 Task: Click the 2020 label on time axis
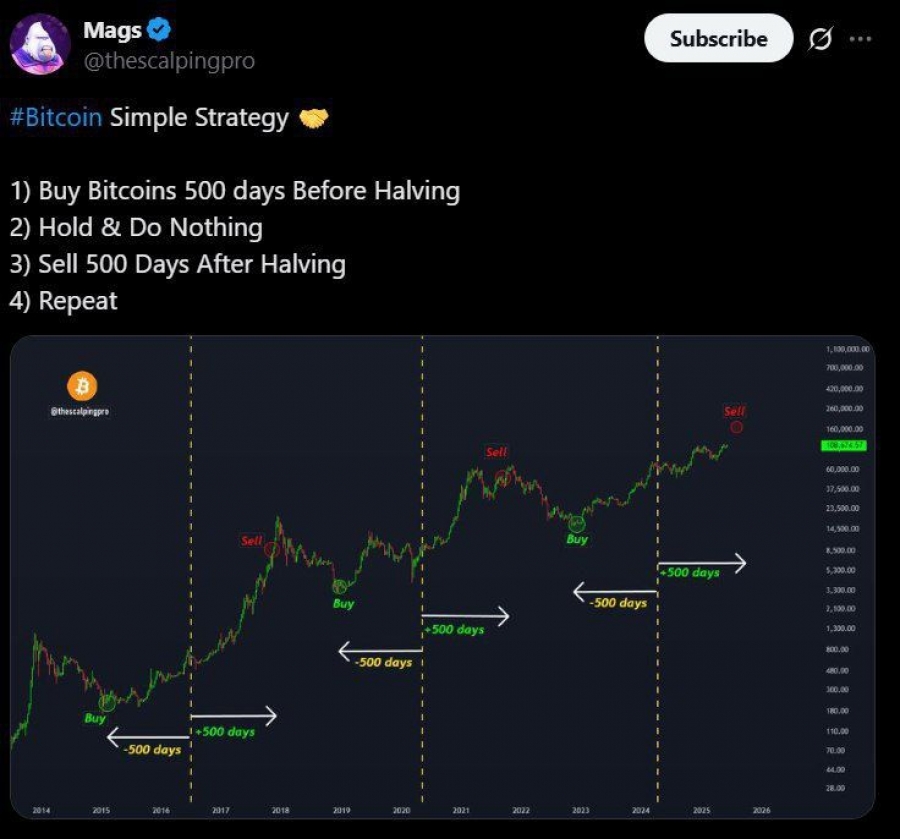(x=401, y=810)
